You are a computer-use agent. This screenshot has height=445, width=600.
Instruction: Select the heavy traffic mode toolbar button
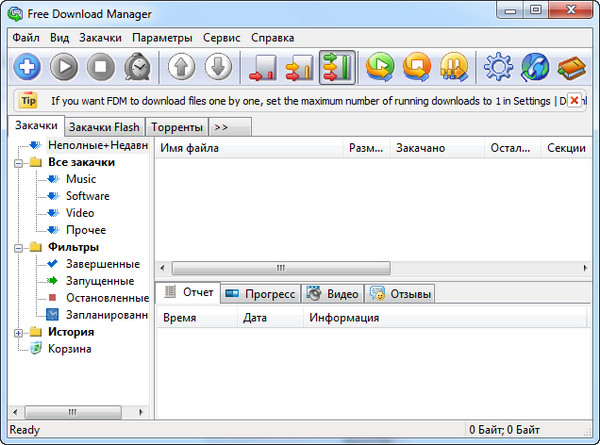337,68
